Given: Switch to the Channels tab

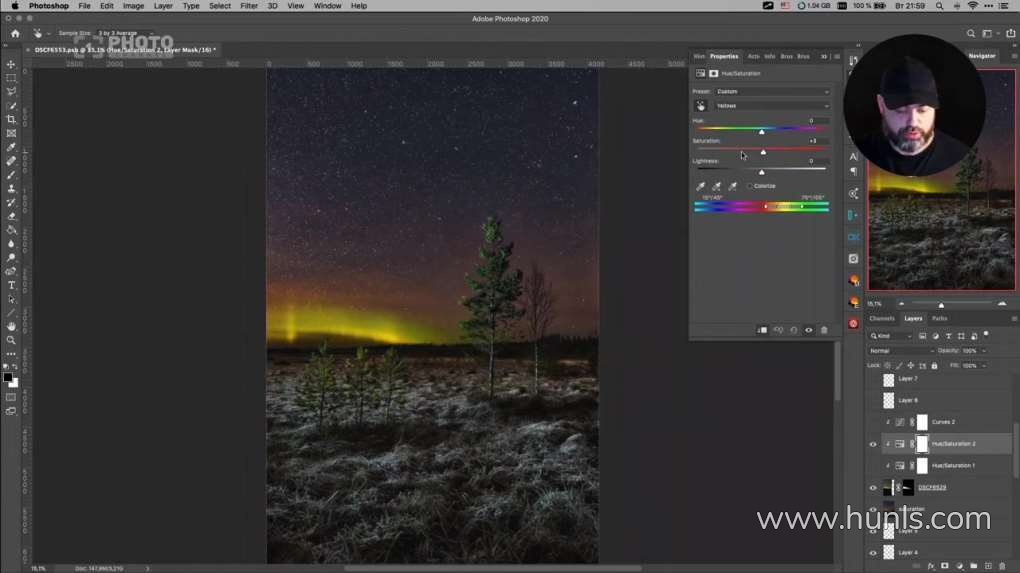Looking at the screenshot, I should point(881,319).
